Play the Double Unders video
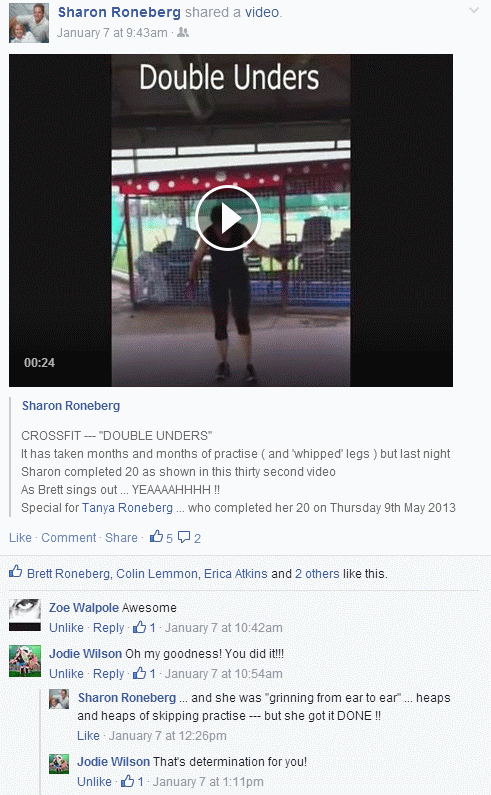This screenshot has height=795, width=491. click(x=228, y=218)
